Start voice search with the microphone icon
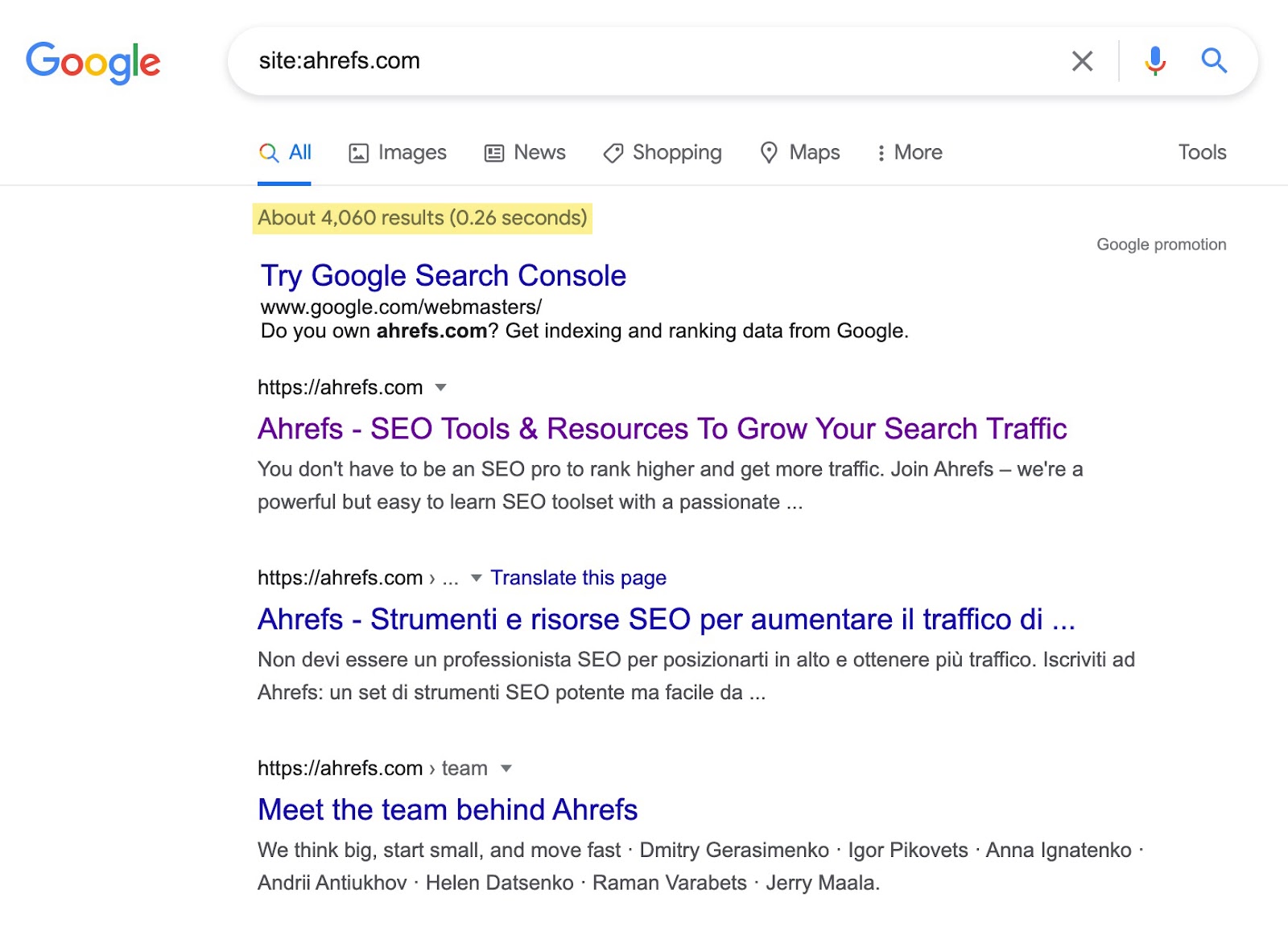The width and height of the screenshot is (1288, 927). [1155, 61]
